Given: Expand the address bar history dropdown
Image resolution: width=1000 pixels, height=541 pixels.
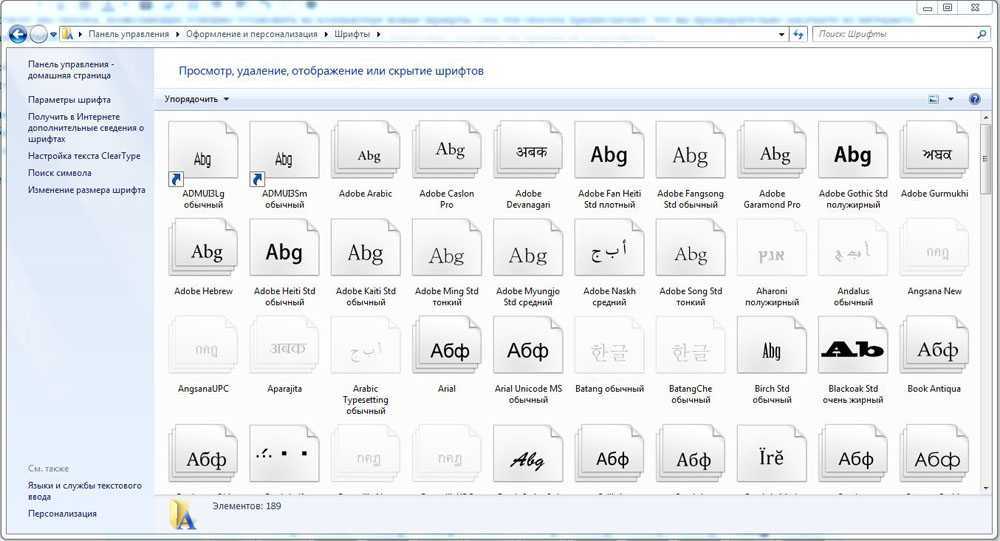Looking at the screenshot, I should (x=781, y=34).
